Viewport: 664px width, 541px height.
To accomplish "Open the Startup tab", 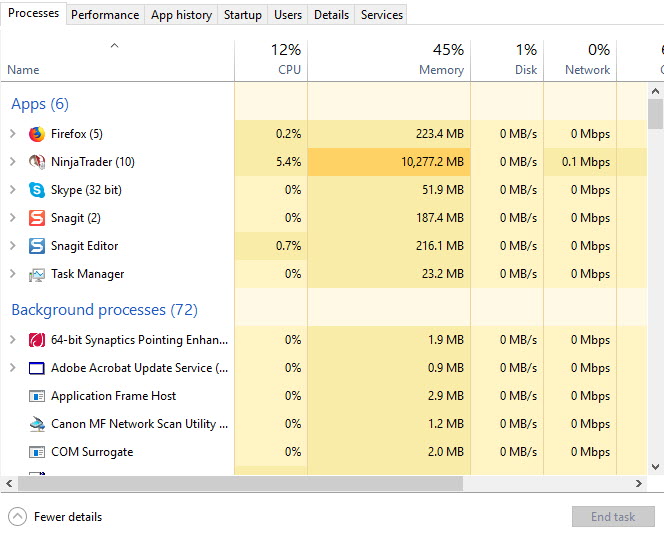I will tap(243, 15).
